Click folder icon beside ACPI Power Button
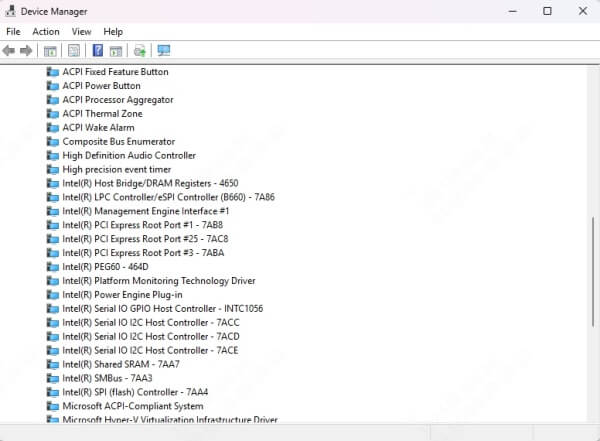This screenshot has width=600, height=441. (52, 86)
